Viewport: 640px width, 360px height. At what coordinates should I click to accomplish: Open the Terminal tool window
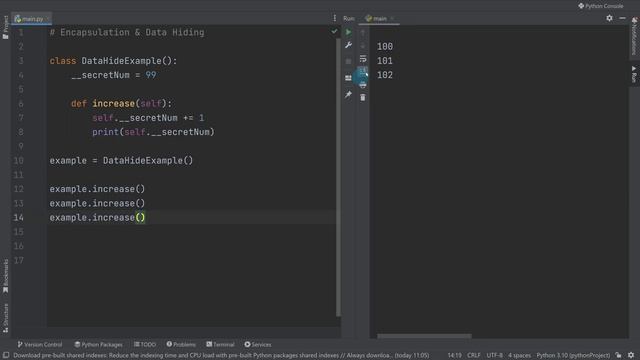click(x=220, y=344)
